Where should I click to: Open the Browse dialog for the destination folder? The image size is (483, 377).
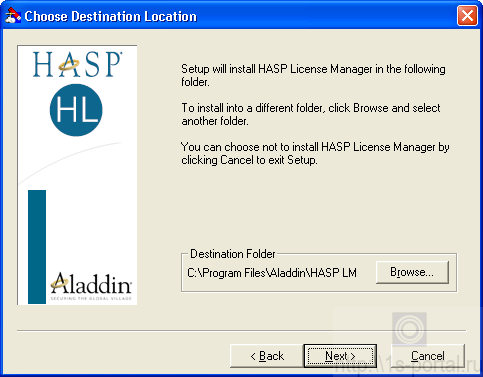click(412, 272)
